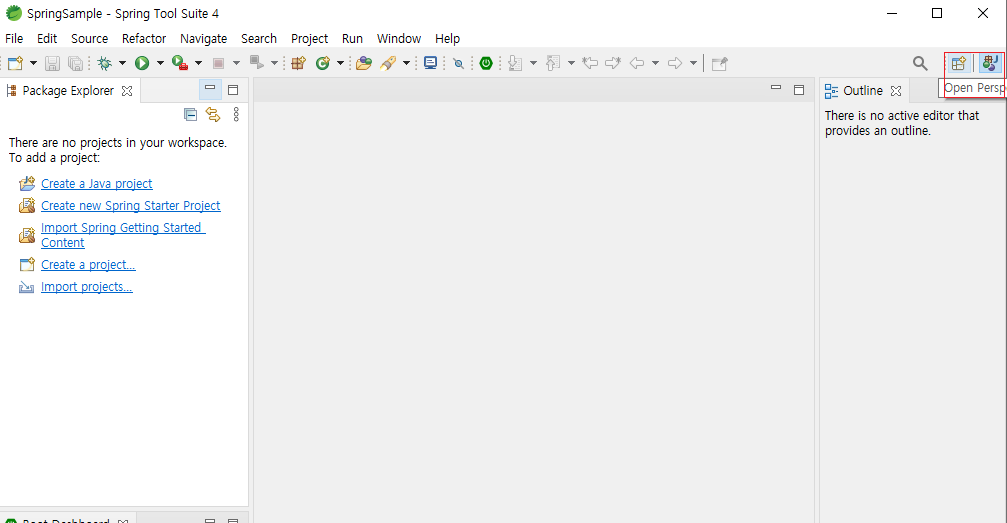Click the Pin Editor icon

point(720,63)
